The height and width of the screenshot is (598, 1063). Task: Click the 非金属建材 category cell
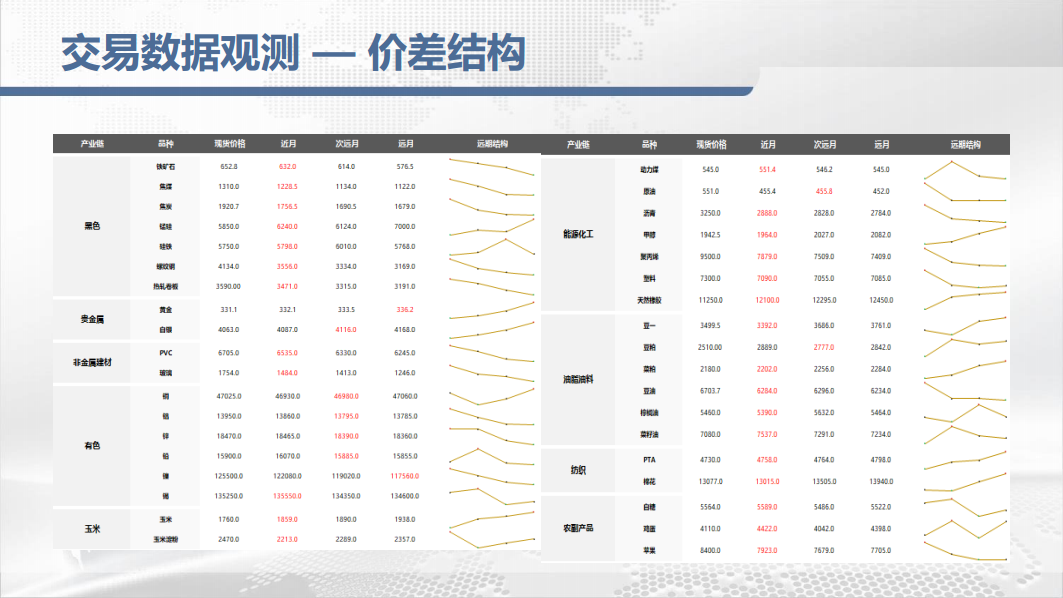pos(92,362)
